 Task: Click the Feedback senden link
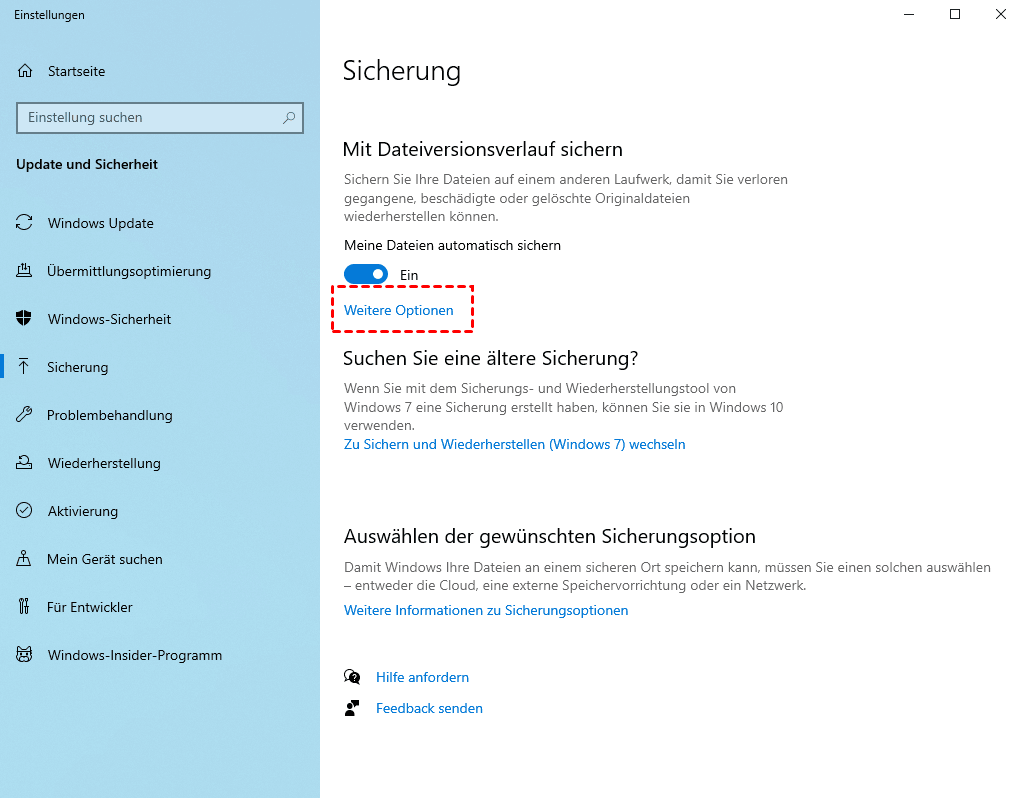(x=429, y=708)
